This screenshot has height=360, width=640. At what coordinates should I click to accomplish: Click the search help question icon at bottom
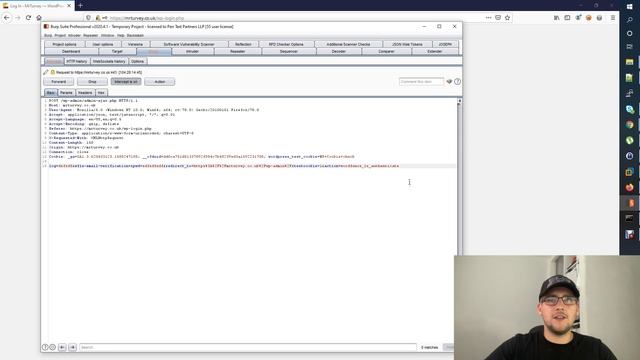45,347
